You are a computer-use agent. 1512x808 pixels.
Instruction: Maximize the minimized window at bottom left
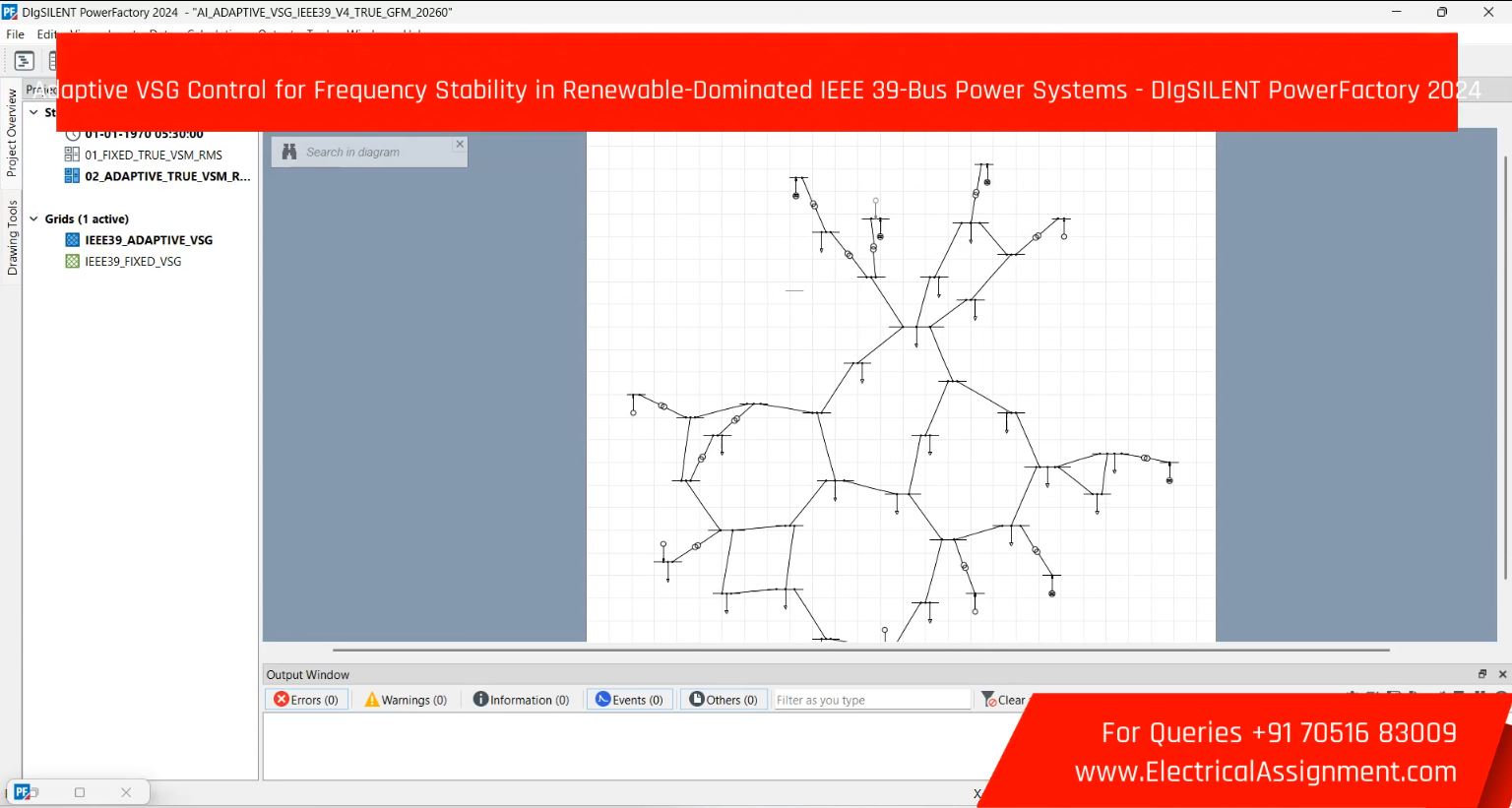(80, 792)
